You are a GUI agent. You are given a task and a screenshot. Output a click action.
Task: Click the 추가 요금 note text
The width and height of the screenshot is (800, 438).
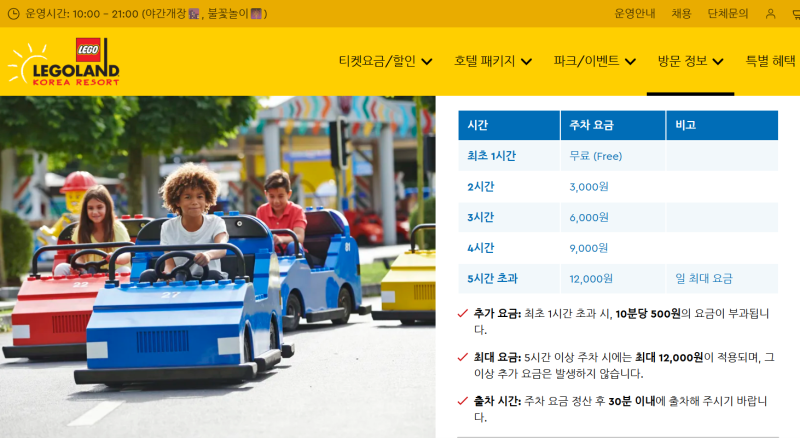pos(621,322)
